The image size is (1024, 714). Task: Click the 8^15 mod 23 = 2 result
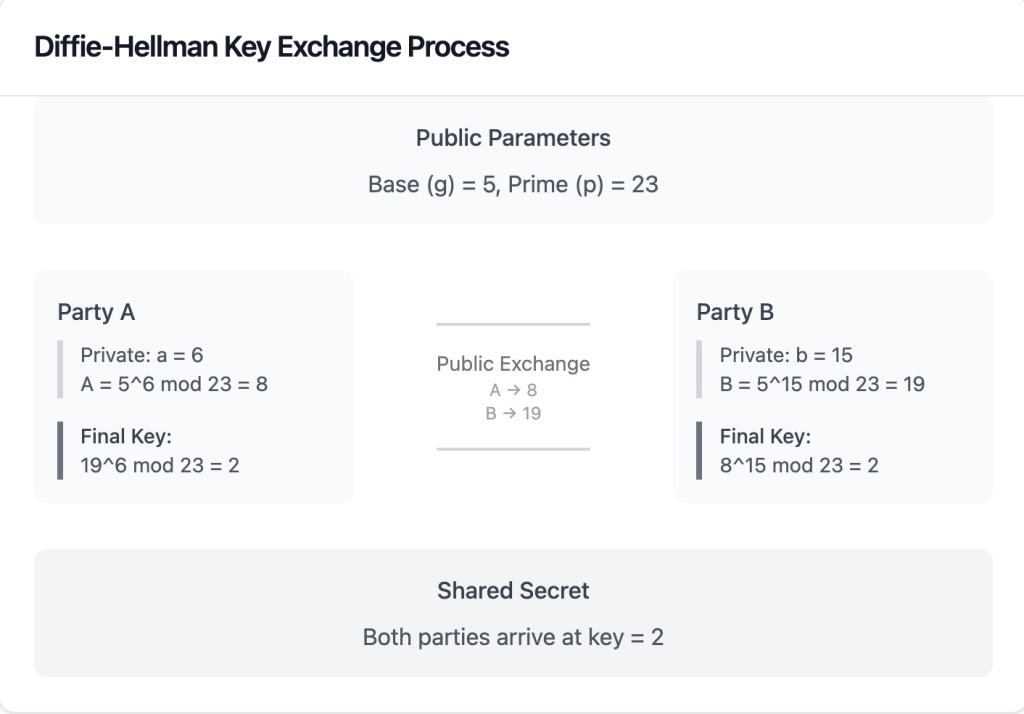tap(799, 465)
